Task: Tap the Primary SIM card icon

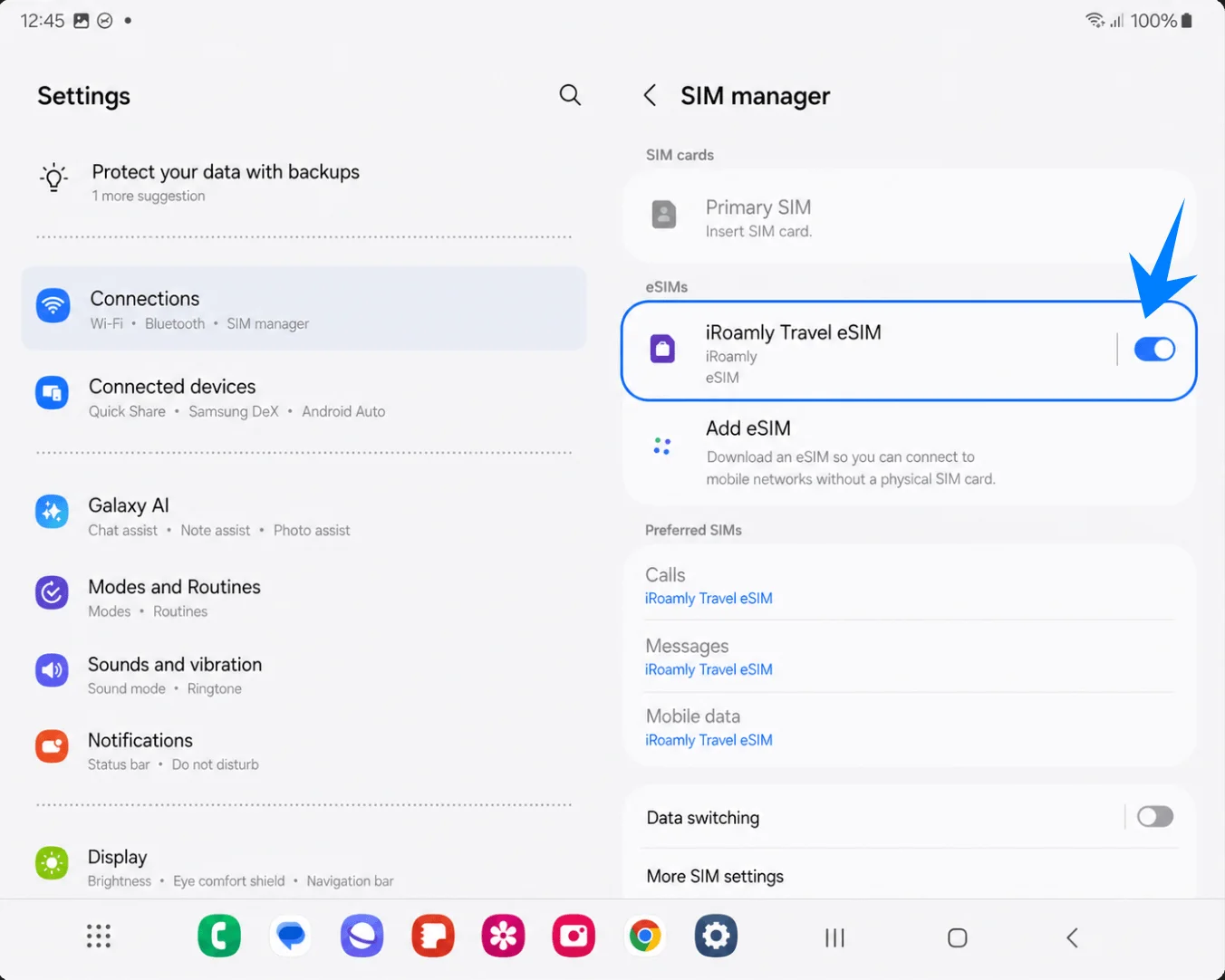Action: tap(664, 215)
